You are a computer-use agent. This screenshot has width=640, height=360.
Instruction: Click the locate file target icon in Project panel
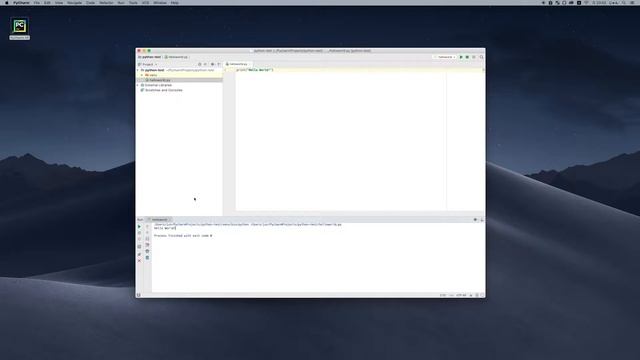point(200,64)
